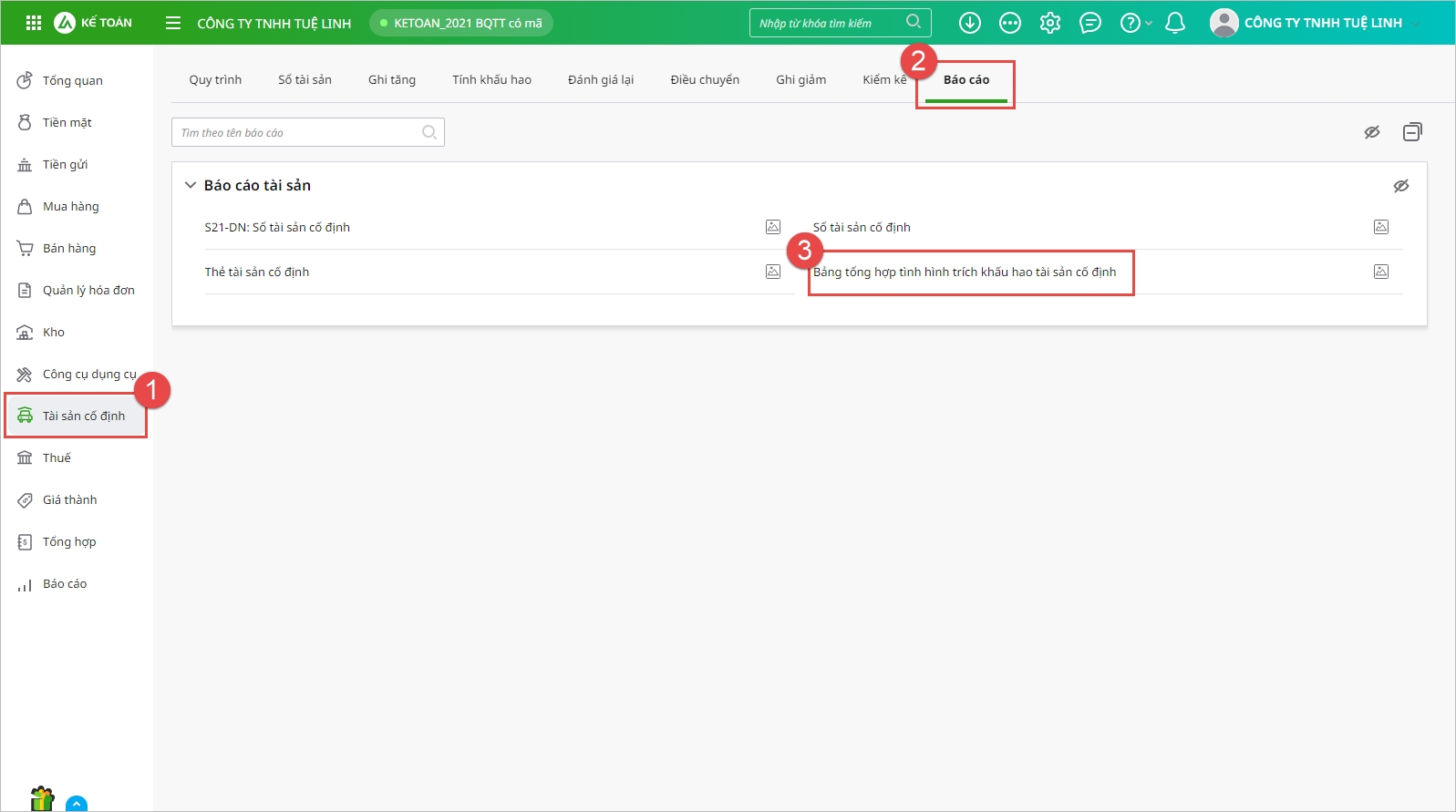Screen dimensions: 1456x812
Task: Open the help dropdown menu
Action: (x=1135, y=23)
